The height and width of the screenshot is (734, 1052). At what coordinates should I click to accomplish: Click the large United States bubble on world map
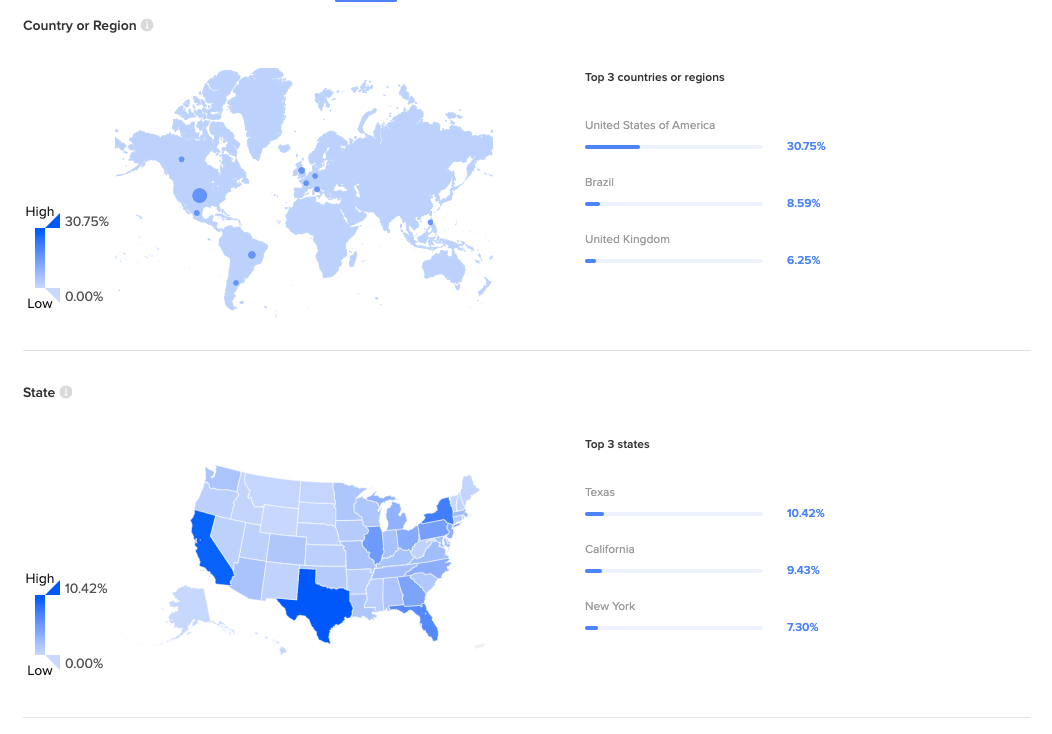tap(199, 195)
